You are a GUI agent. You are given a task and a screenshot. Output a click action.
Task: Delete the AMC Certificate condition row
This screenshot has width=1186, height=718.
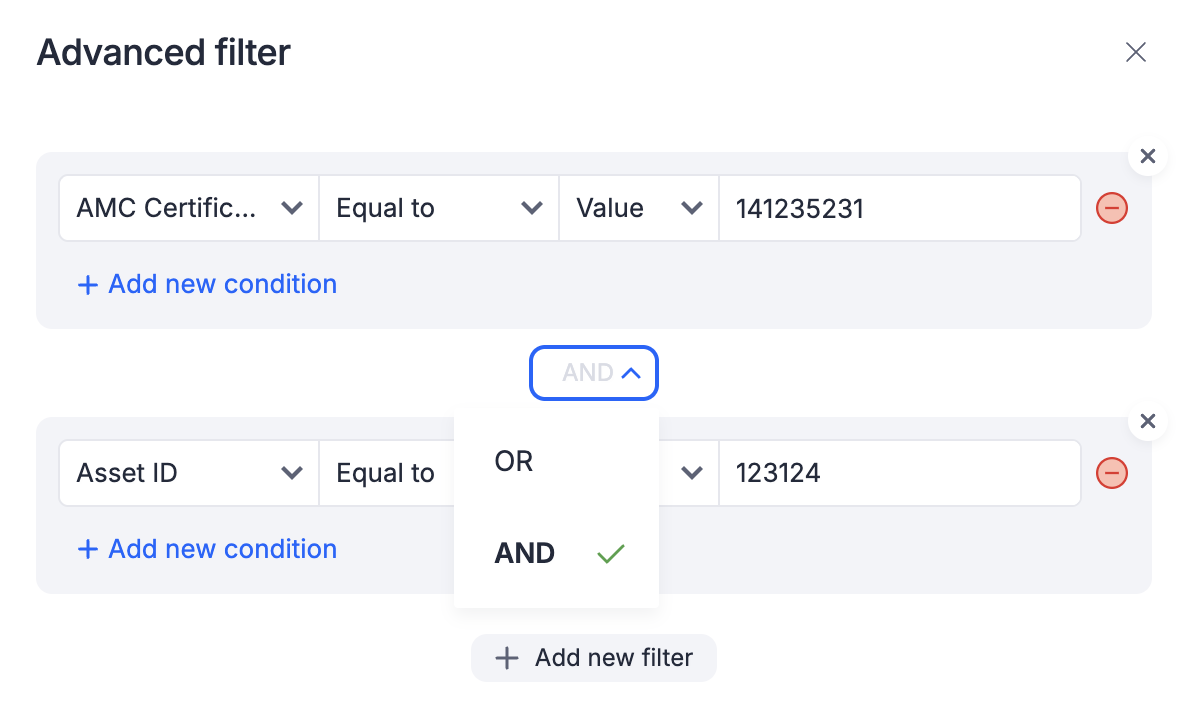pos(1112,208)
